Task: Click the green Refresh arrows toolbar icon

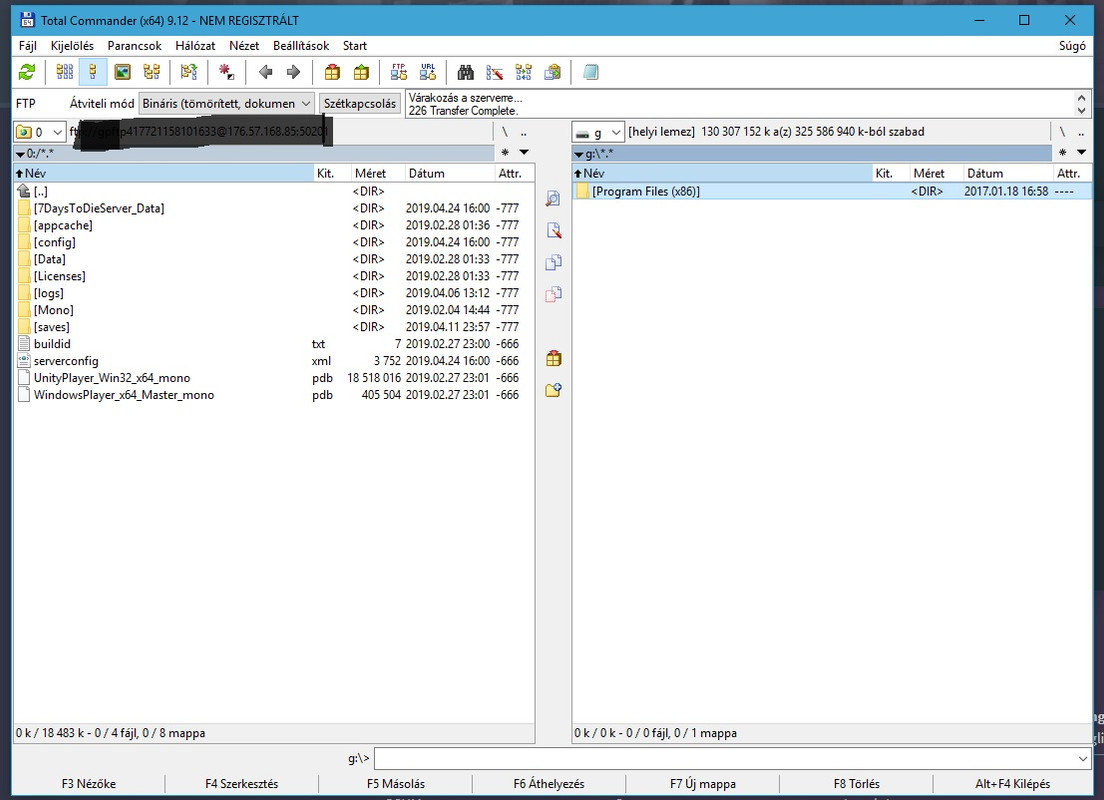Action: pos(27,72)
